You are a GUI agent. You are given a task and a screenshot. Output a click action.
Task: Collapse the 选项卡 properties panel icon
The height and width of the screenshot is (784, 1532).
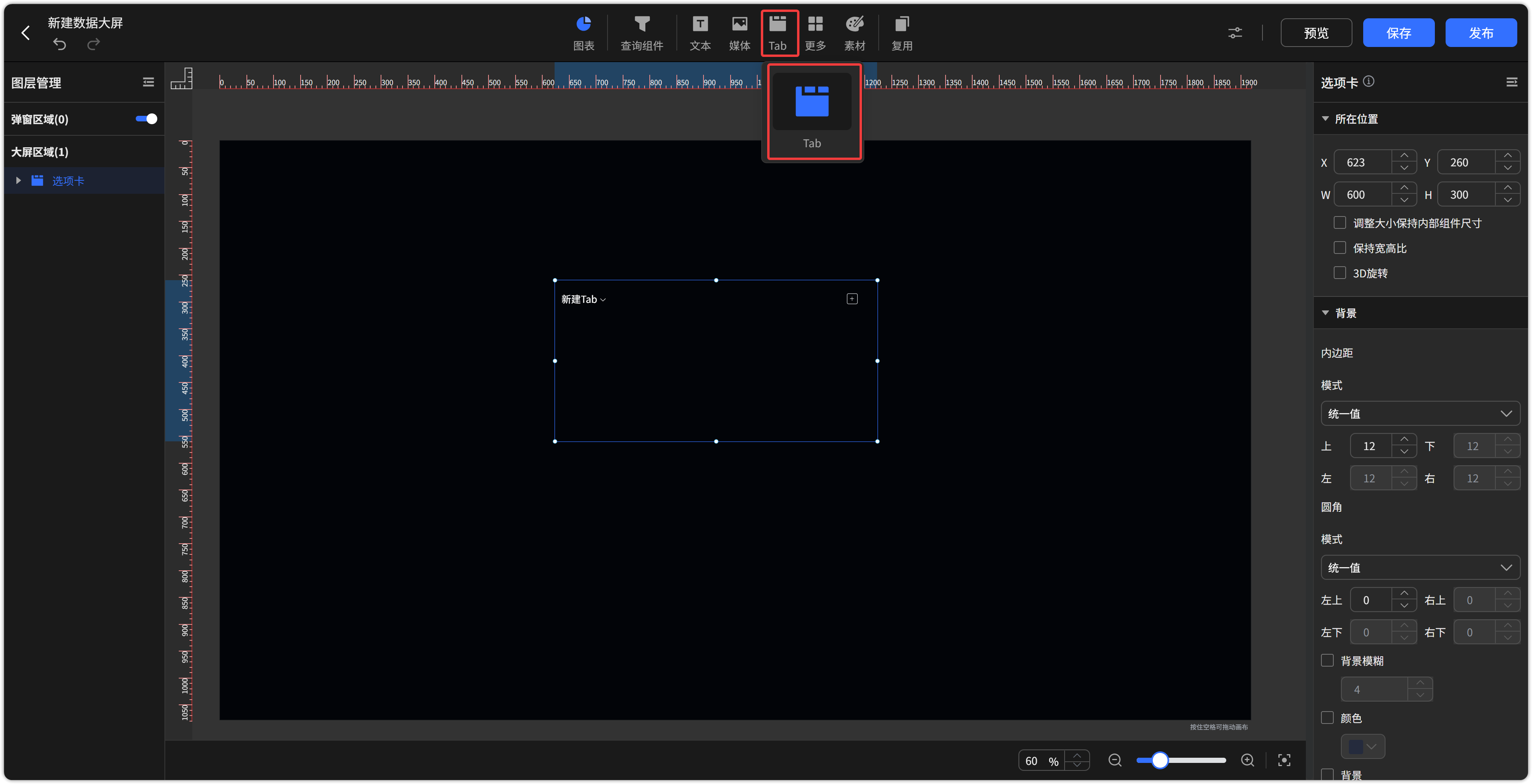[x=1511, y=82]
